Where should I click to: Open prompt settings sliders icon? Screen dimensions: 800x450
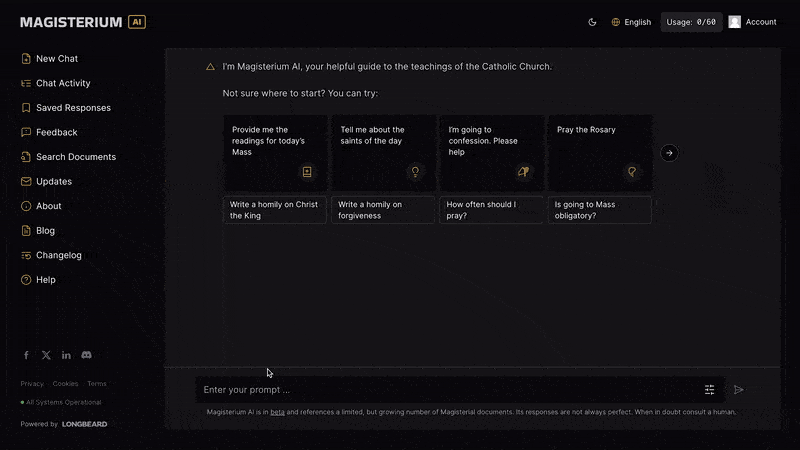[x=710, y=390]
